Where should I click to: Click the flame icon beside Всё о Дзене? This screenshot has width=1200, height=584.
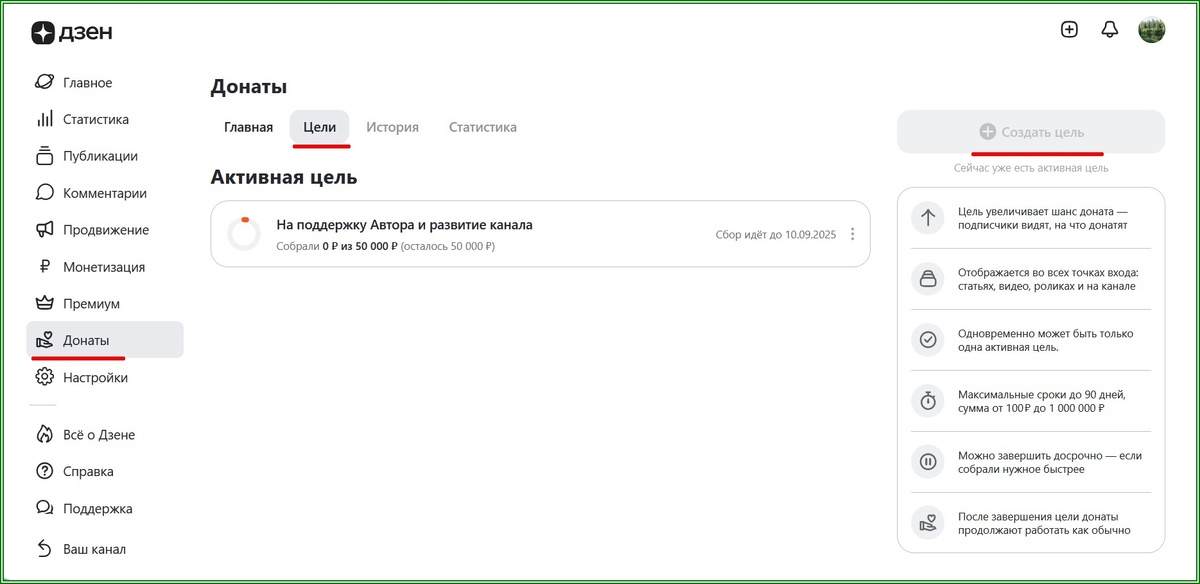[x=44, y=435]
